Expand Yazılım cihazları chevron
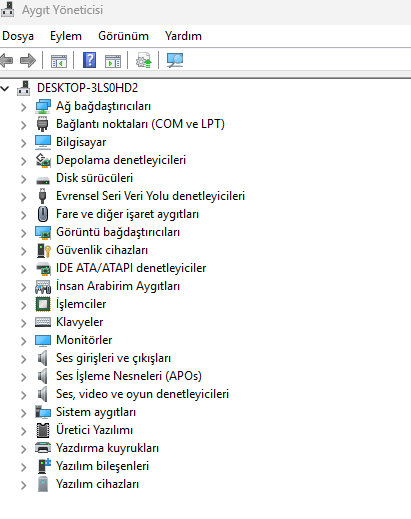411x519 pixels. (23, 485)
